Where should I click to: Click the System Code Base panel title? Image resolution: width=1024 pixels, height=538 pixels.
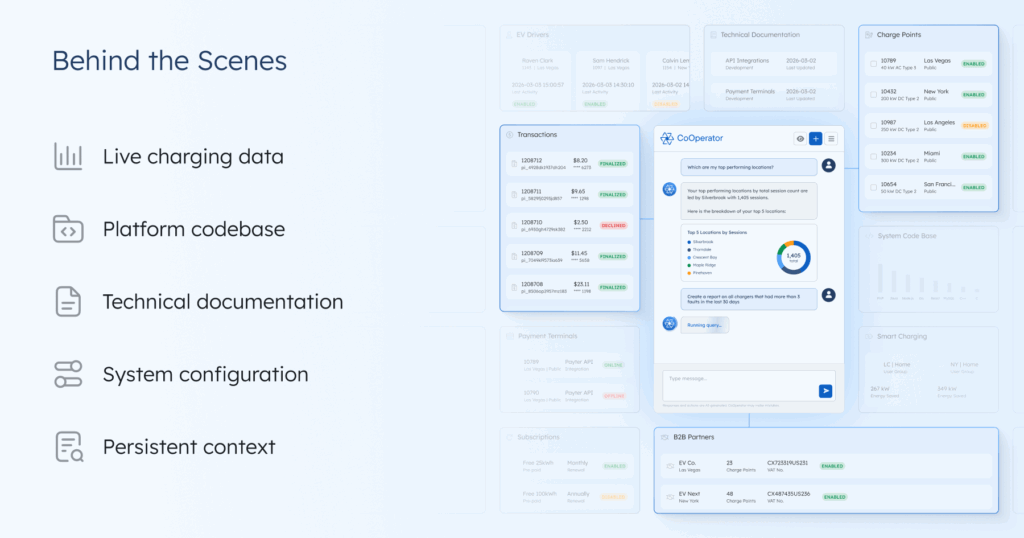[x=906, y=236]
